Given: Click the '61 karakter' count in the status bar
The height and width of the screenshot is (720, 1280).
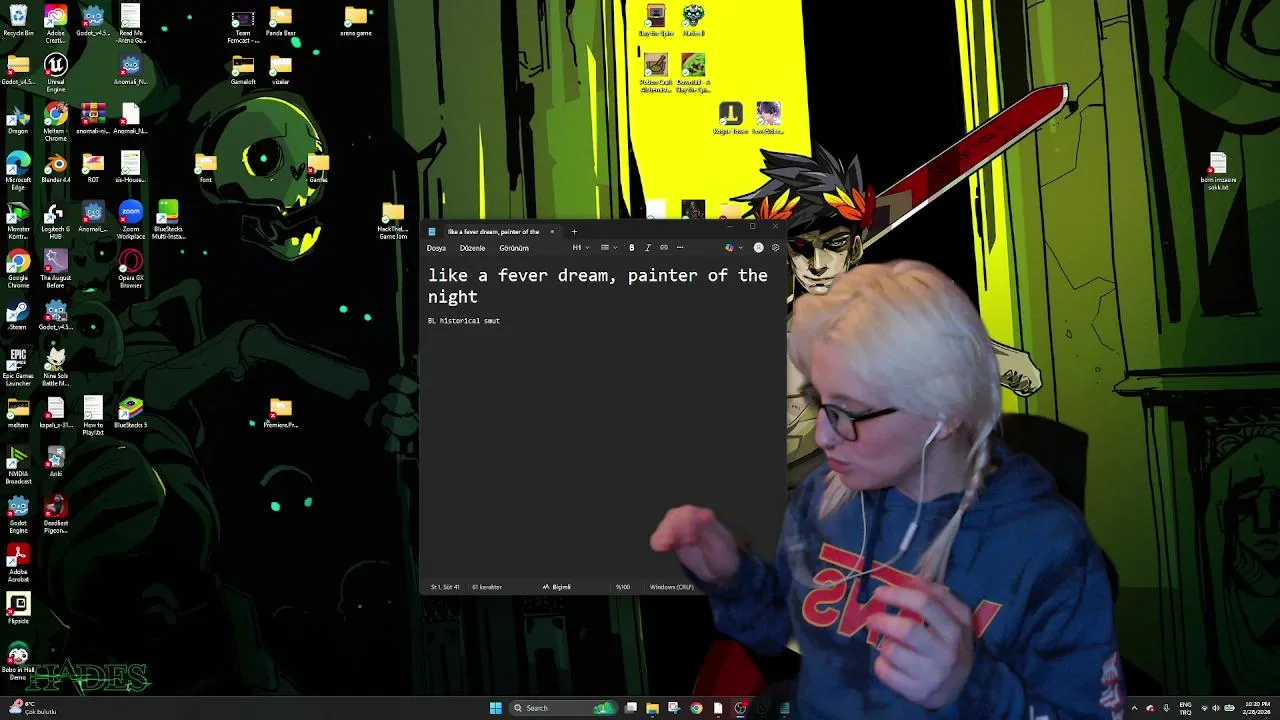Looking at the screenshot, I should [x=487, y=587].
